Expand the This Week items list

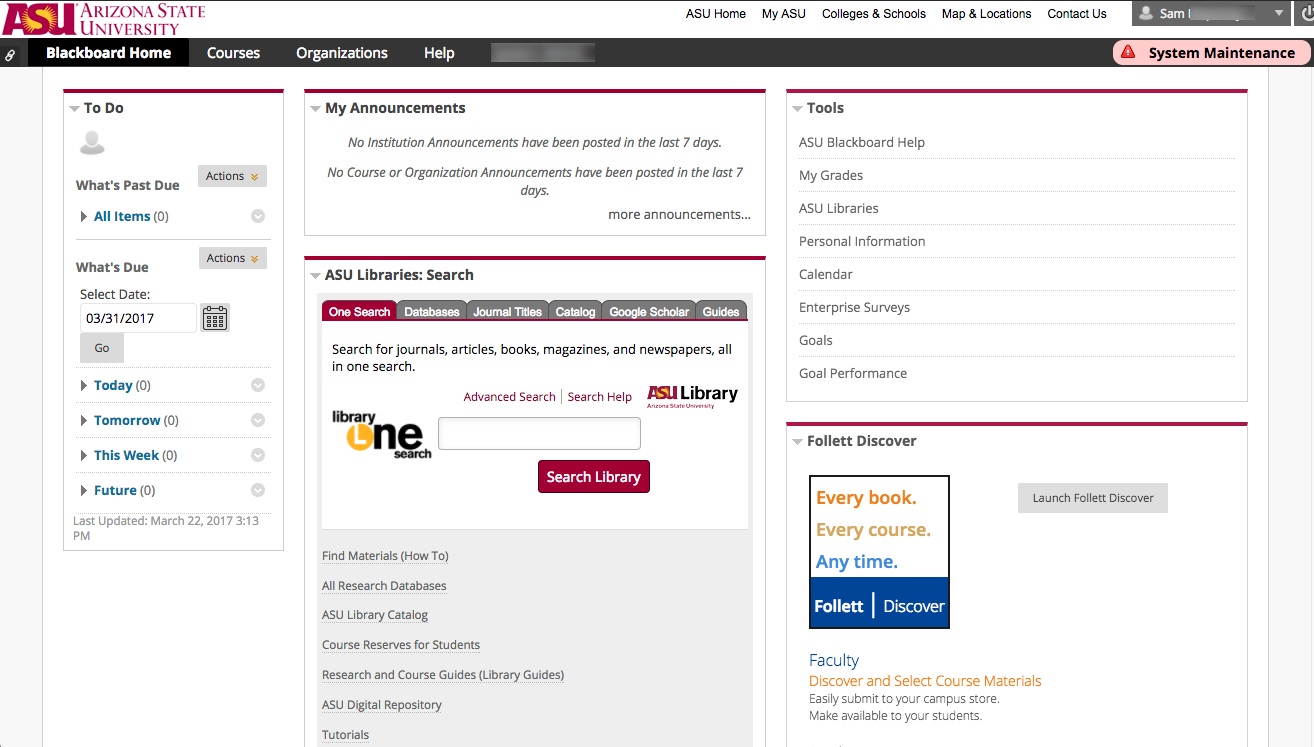pyautogui.click(x=84, y=455)
